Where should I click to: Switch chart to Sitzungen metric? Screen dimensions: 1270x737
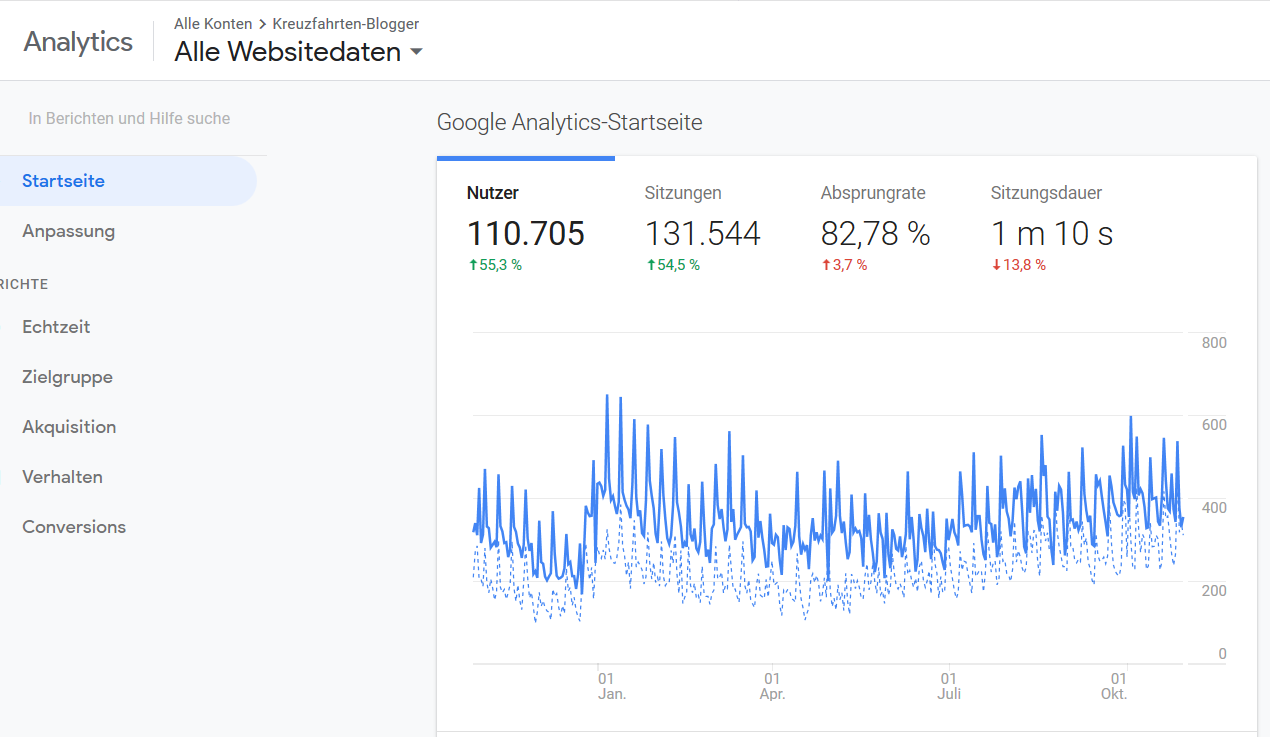click(683, 193)
